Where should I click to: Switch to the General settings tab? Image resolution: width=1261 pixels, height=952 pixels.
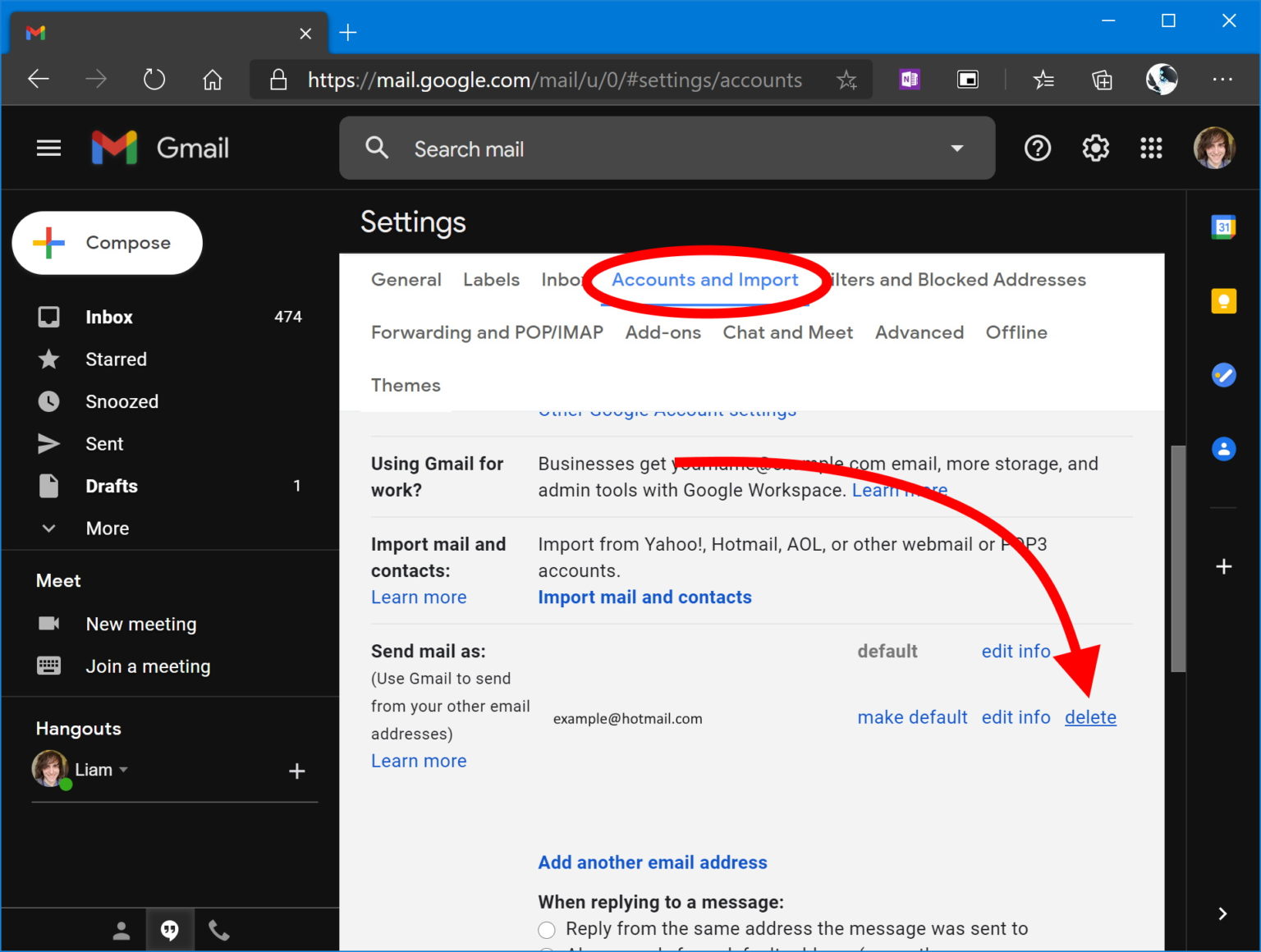pyautogui.click(x=406, y=280)
